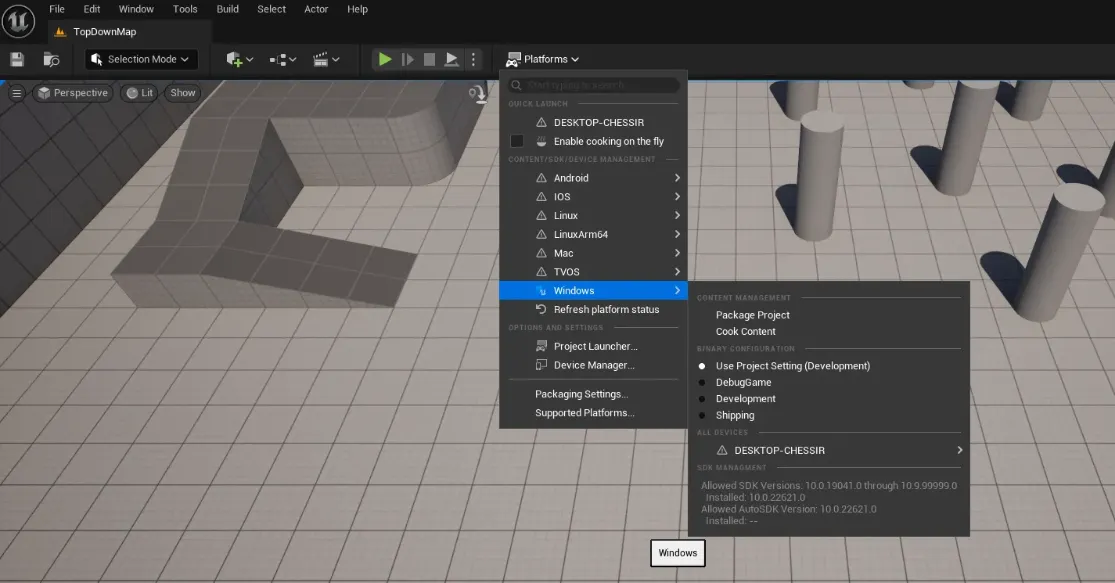Click the warning icon beside Mac
Image resolution: width=1115 pixels, height=583 pixels.
pyautogui.click(x=541, y=253)
